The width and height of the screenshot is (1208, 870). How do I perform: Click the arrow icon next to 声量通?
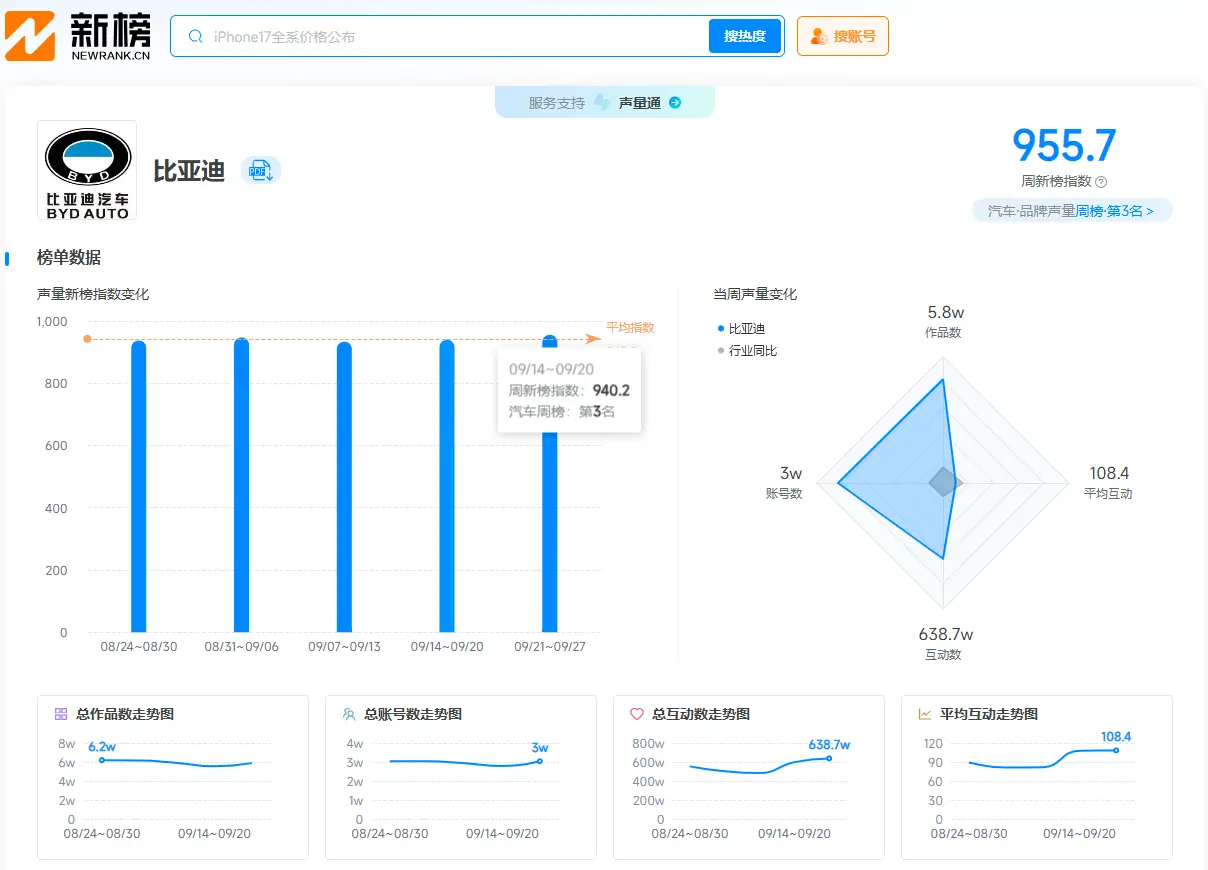click(675, 102)
